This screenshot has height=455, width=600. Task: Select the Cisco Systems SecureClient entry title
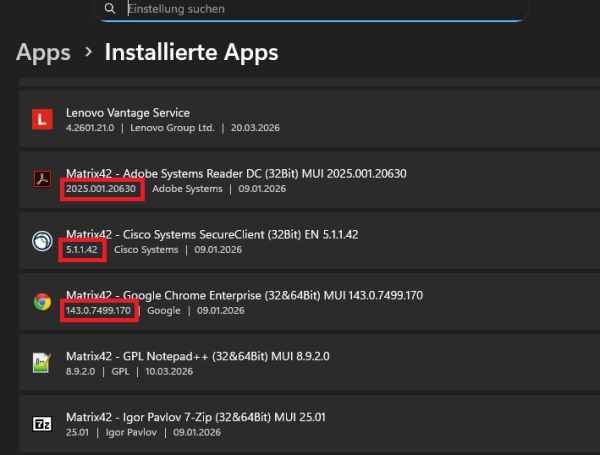226,234
